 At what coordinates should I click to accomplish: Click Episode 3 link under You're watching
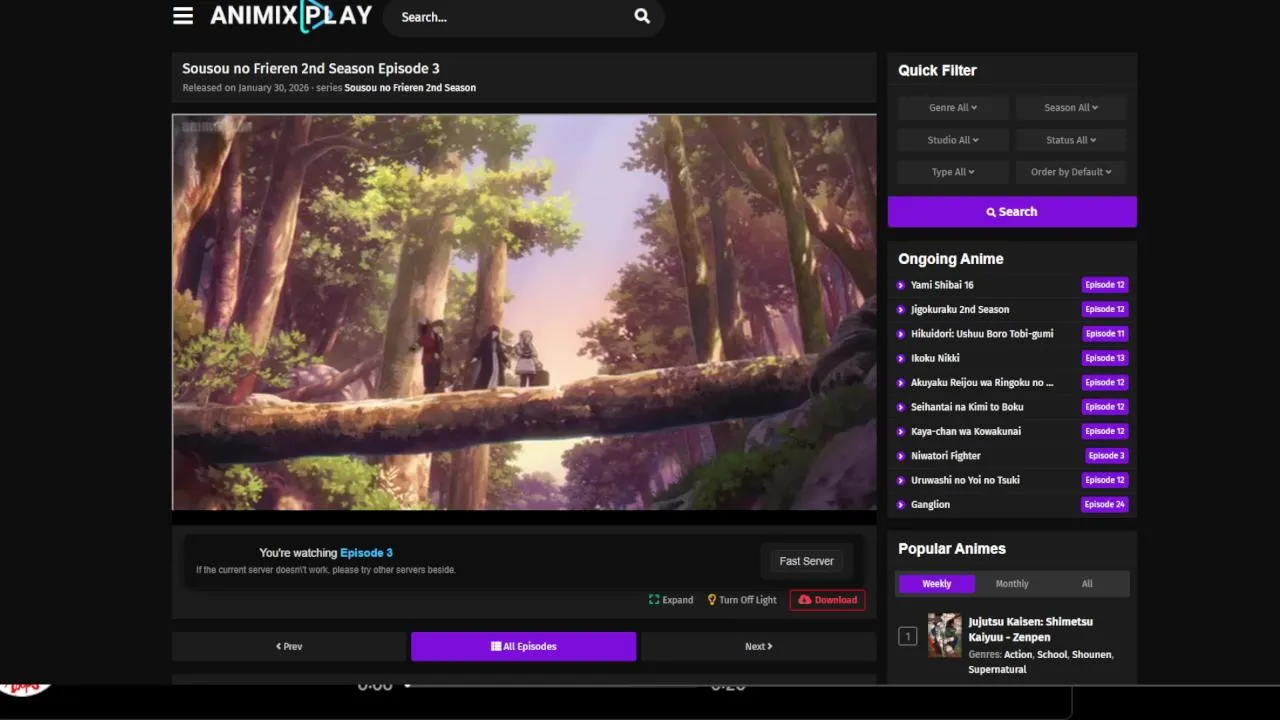tap(366, 553)
